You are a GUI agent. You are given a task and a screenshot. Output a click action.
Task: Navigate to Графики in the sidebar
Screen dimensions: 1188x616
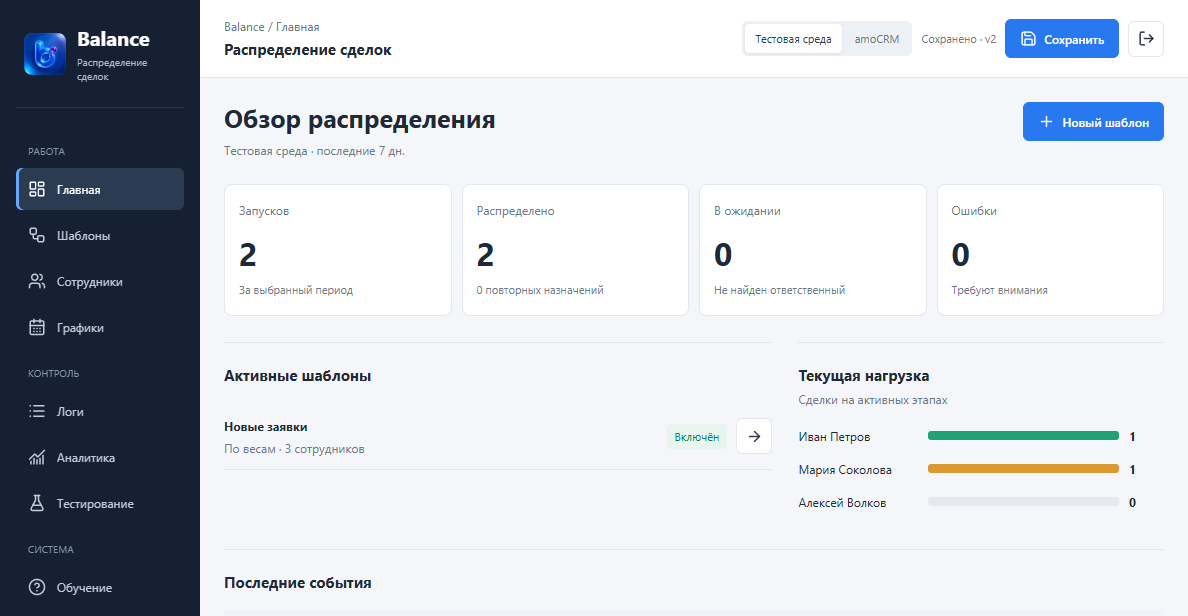[x=100, y=327]
